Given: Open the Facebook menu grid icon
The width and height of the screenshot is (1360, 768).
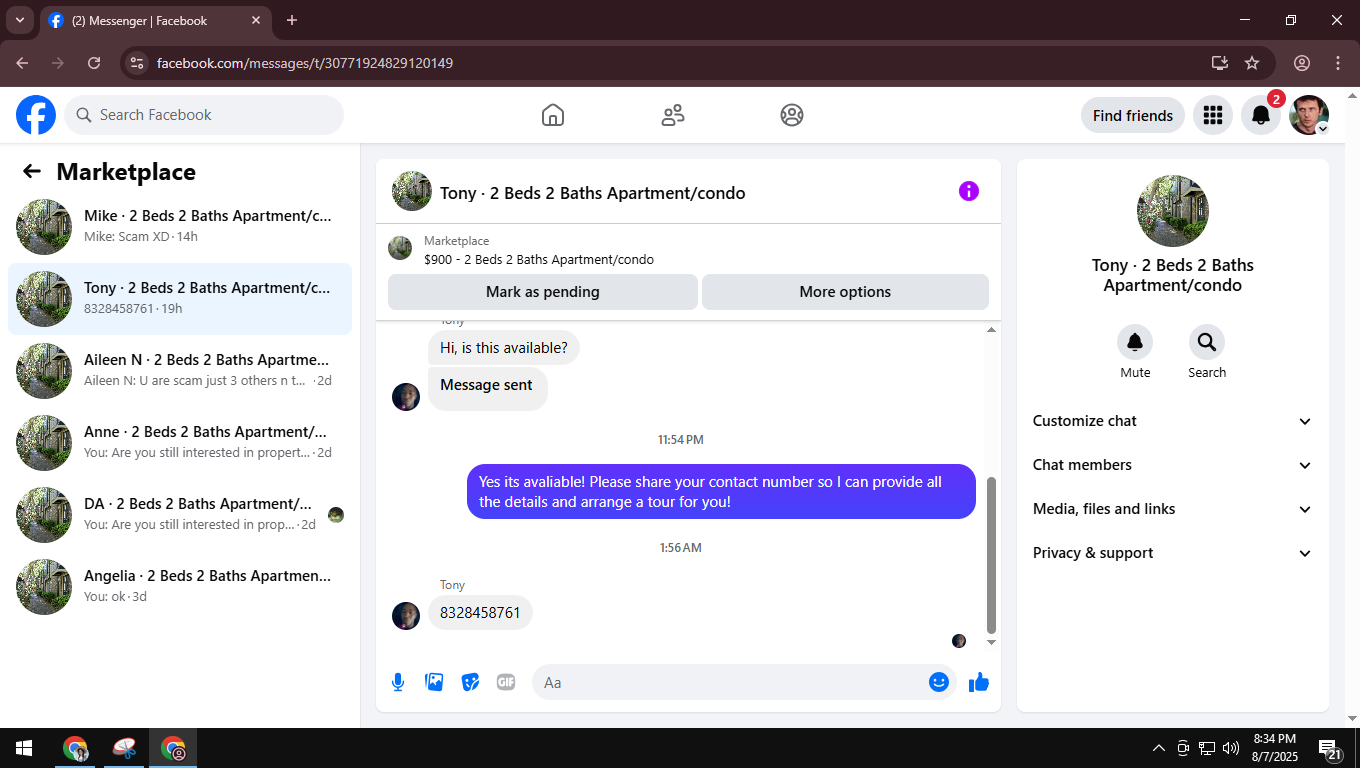Looking at the screenshot, I should pyautogui.click(x=1213, y=115).
